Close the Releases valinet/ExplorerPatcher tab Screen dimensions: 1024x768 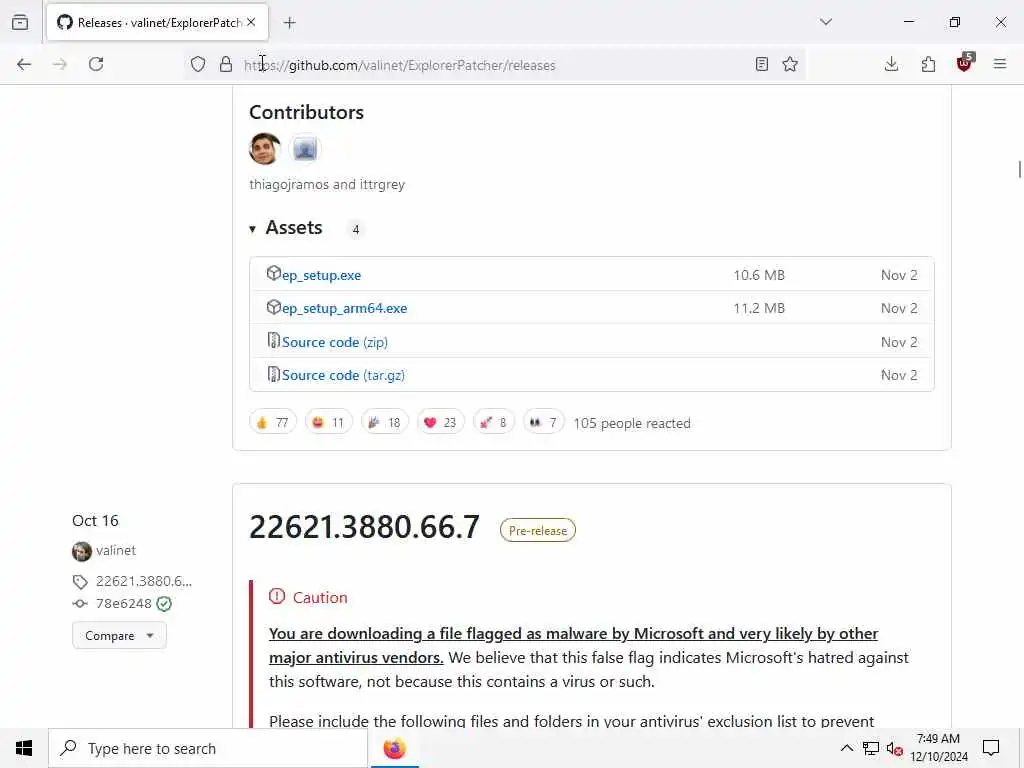point(251,22)
